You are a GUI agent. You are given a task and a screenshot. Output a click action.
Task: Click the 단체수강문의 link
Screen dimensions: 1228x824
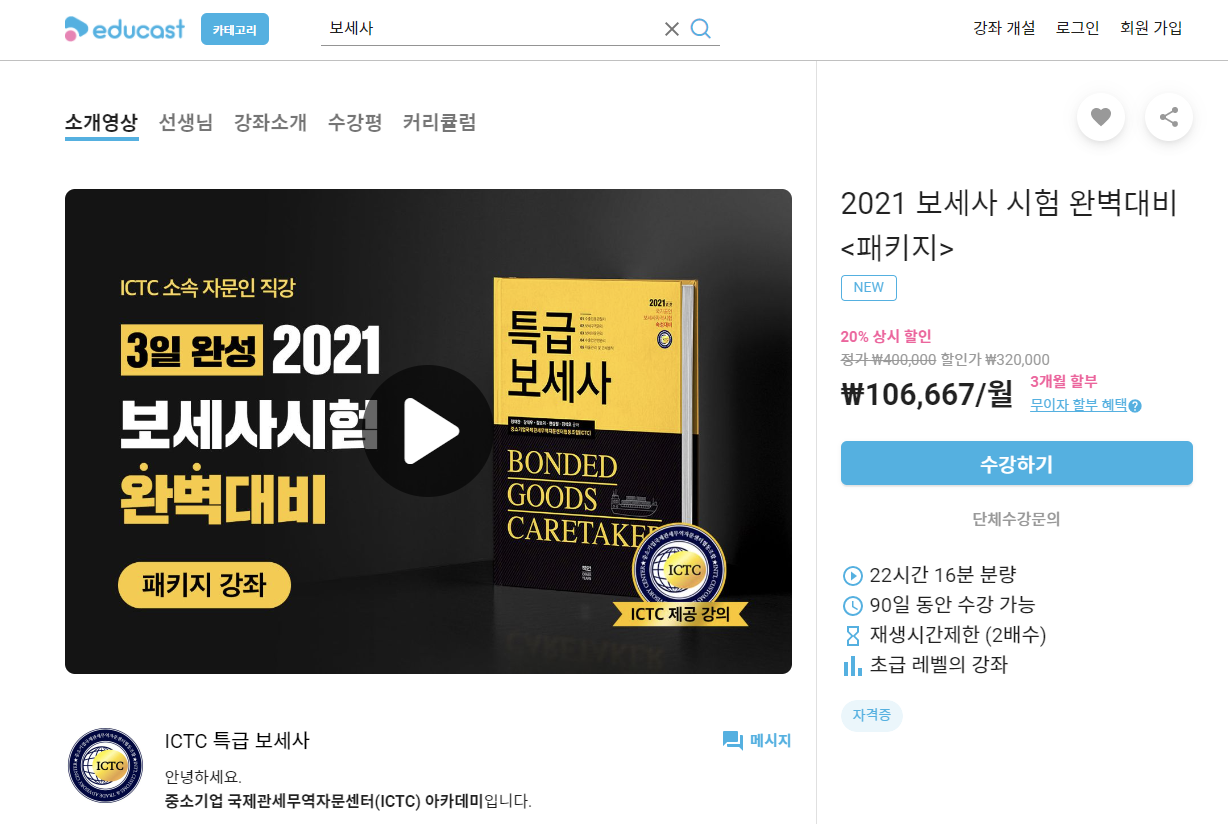coord(1017,519)
